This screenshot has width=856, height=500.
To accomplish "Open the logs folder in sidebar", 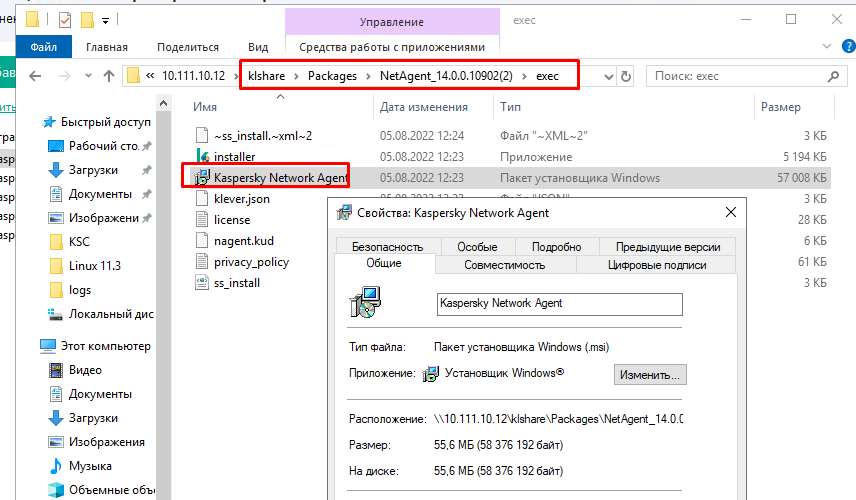I will click(80, 290).
